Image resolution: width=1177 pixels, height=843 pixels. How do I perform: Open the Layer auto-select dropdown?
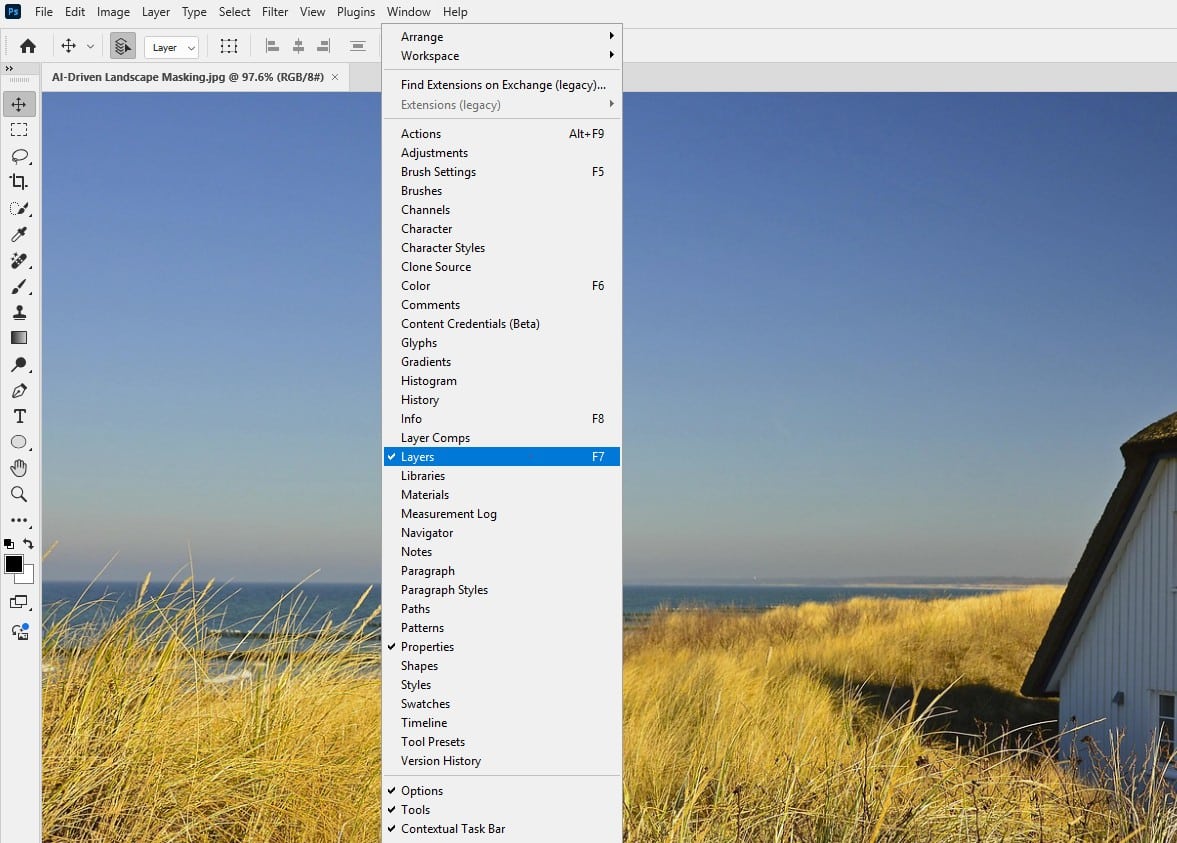point(172,47)
